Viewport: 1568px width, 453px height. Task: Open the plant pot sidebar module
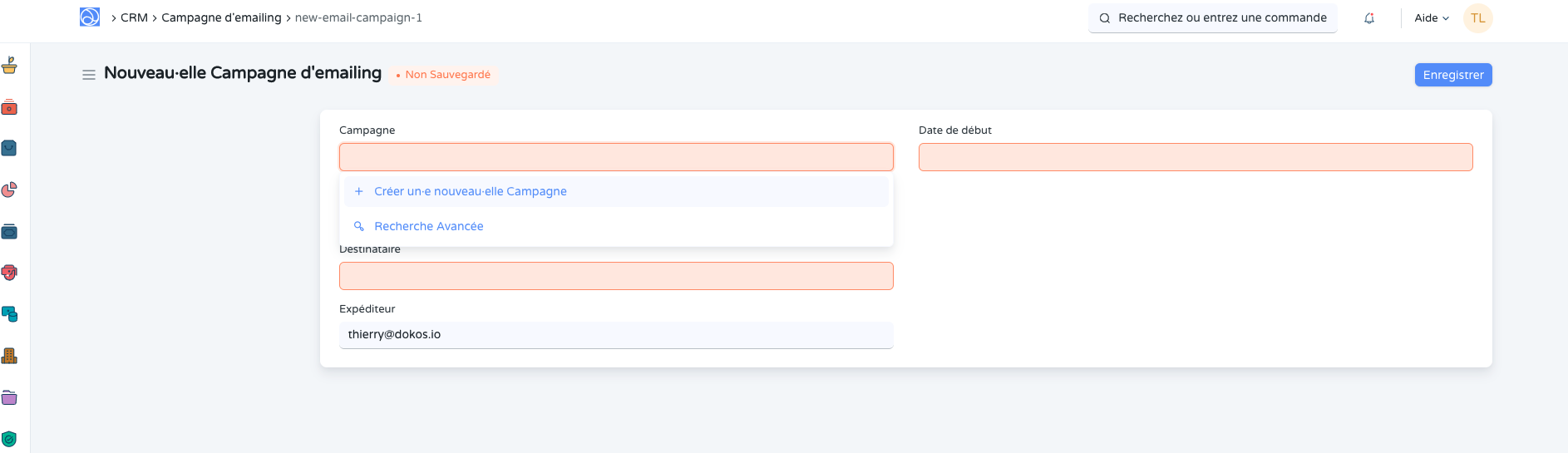point(9,65)
